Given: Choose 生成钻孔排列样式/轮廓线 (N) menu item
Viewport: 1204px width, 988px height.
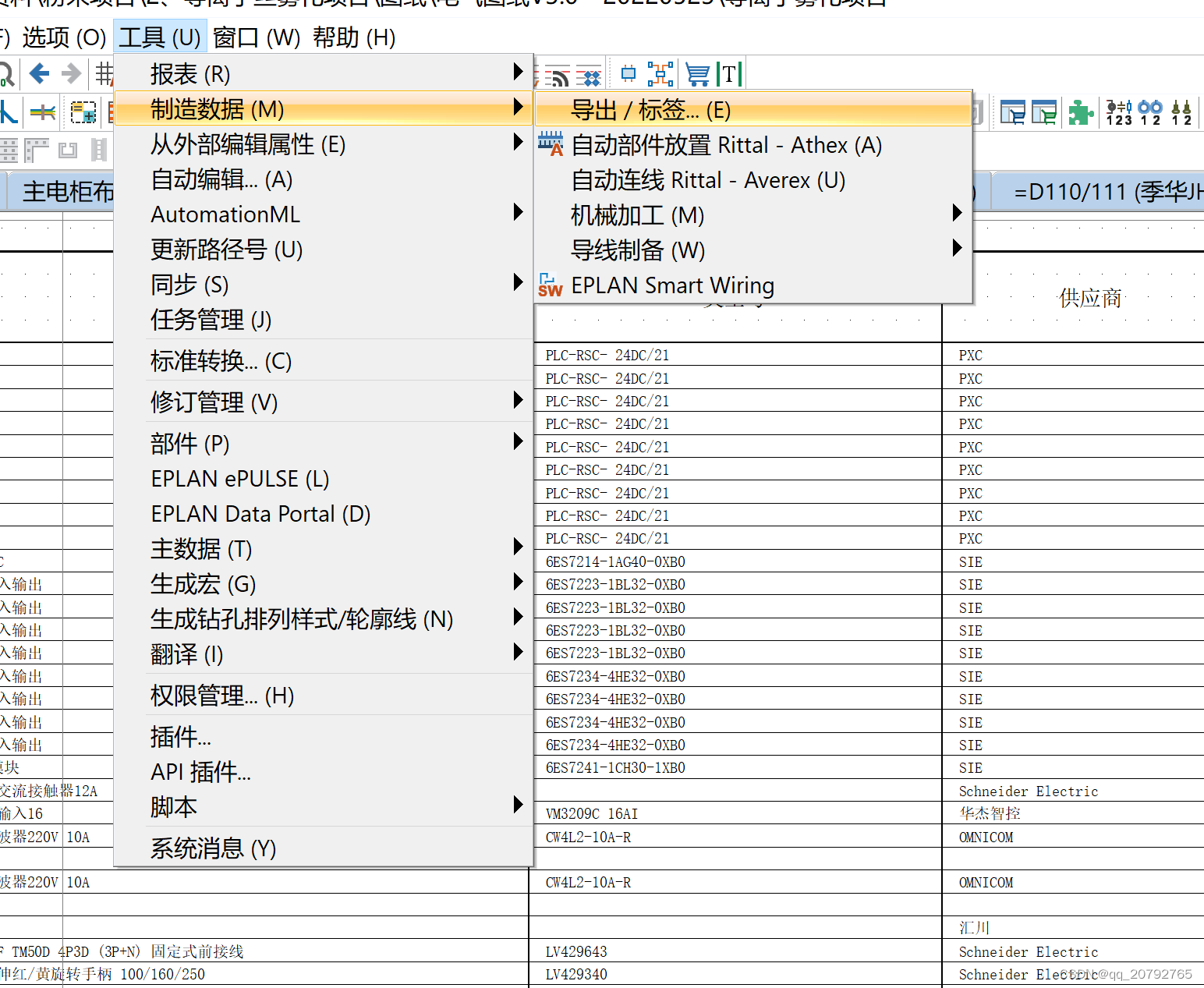Looking at the screenshot, I should pyautogui.click(x=324, y=619).
